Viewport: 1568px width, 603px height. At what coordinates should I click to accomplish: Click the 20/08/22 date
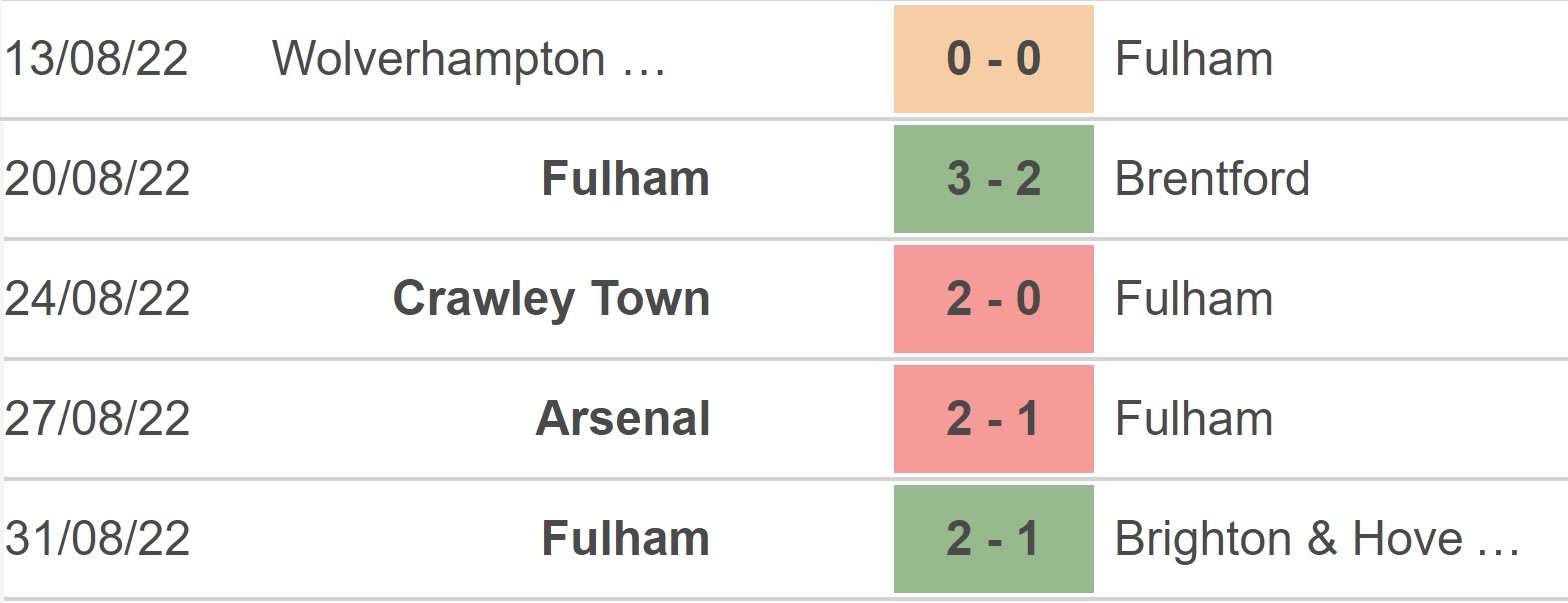(x=97, y=179)
